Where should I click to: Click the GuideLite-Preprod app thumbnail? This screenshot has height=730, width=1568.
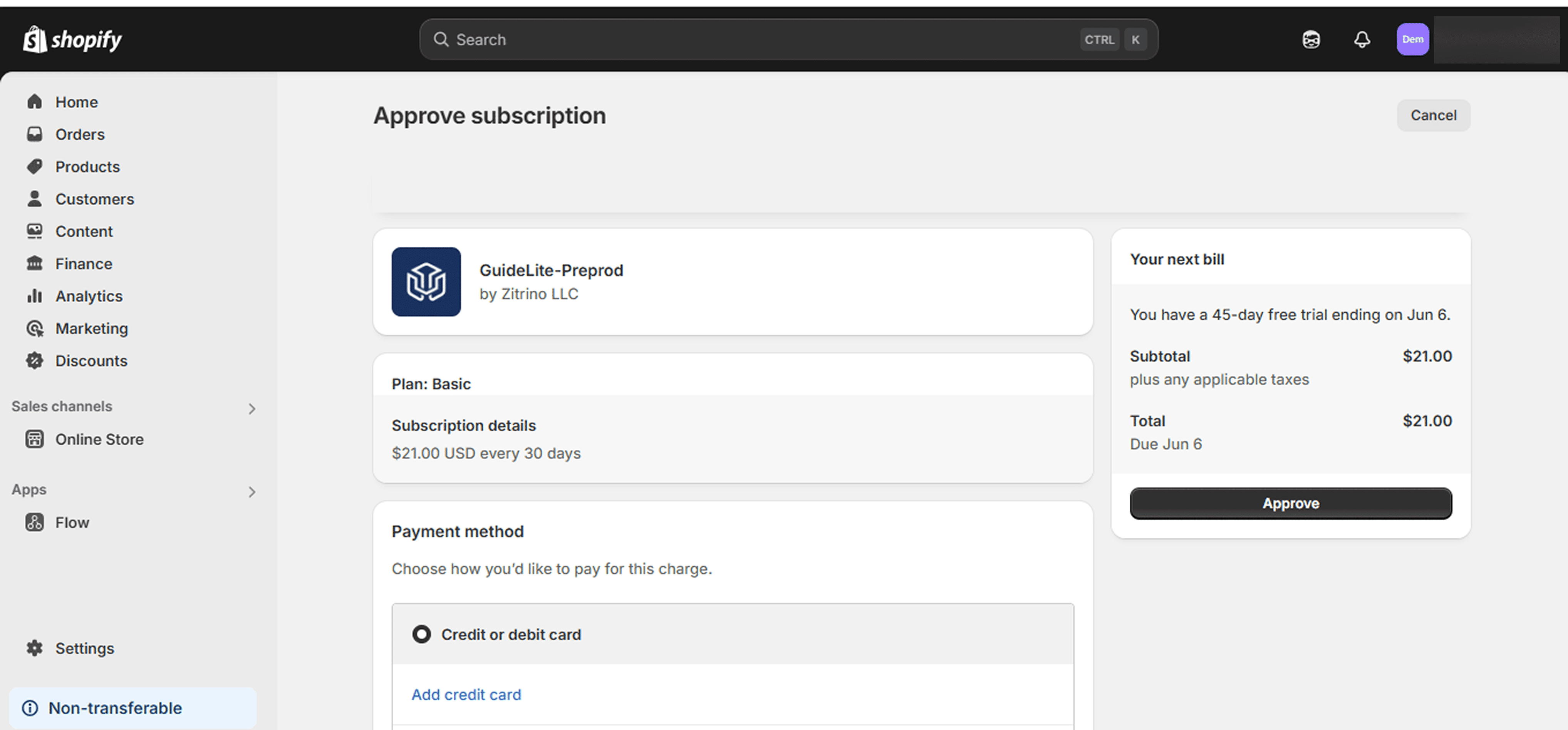(426, 282)
